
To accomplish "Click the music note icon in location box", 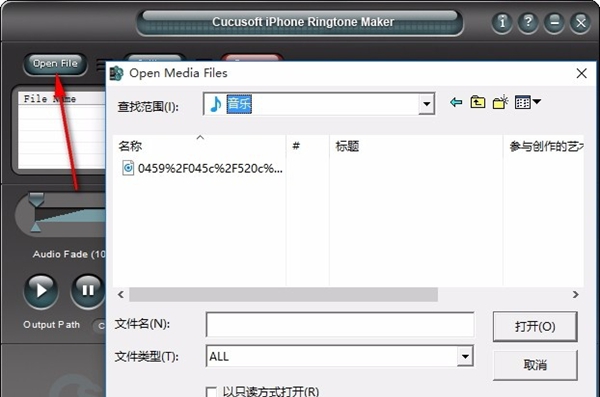I will pyautogui.click(x=215, y=104).
